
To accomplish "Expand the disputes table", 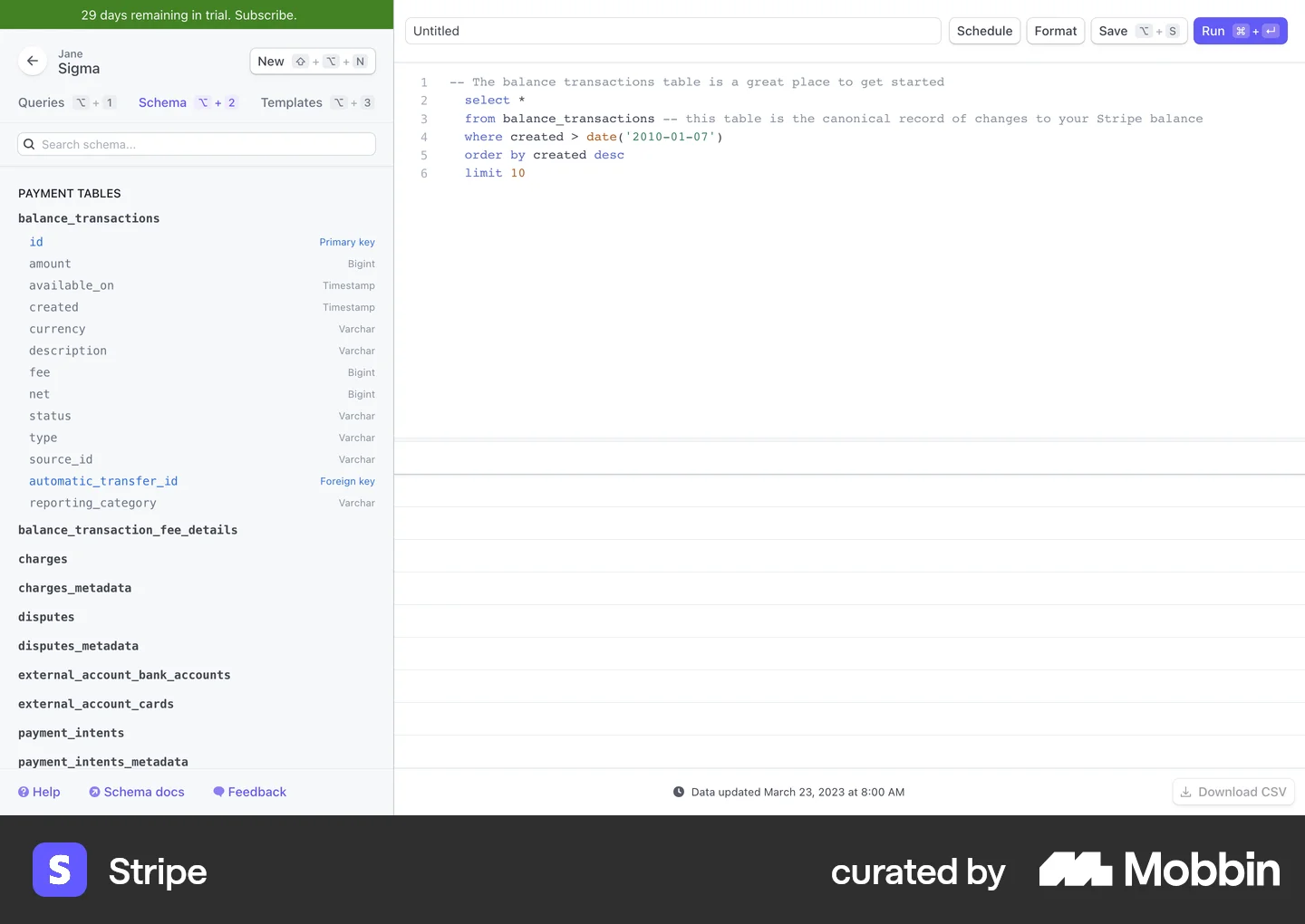I will (46, 617).
